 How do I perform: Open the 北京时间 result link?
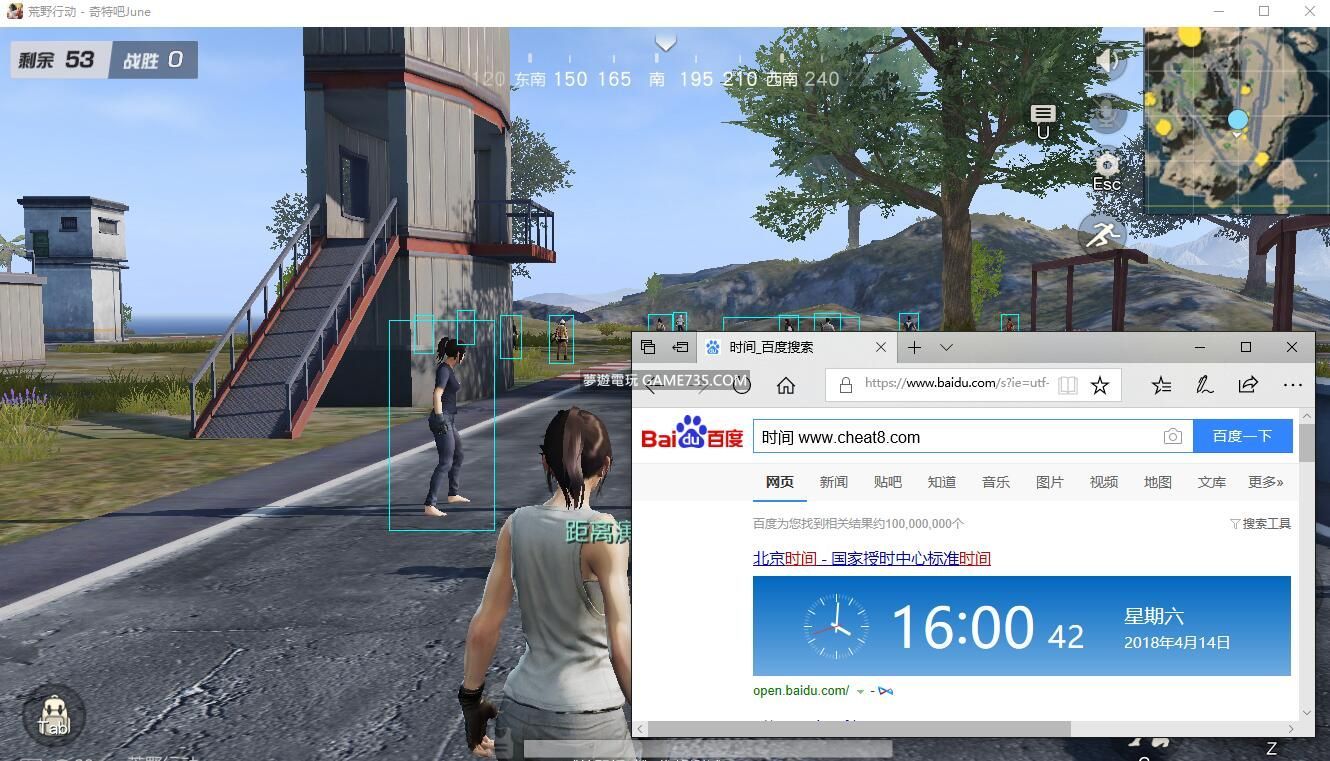point(871,559)
